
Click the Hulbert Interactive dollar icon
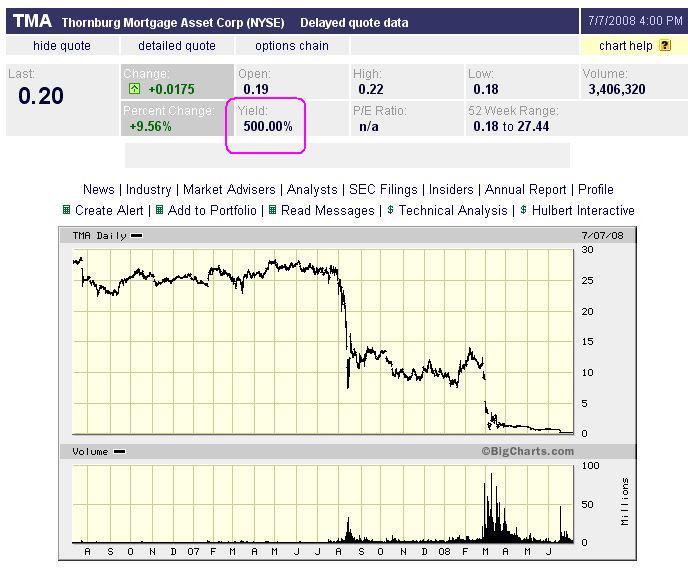tap(523, 210)
